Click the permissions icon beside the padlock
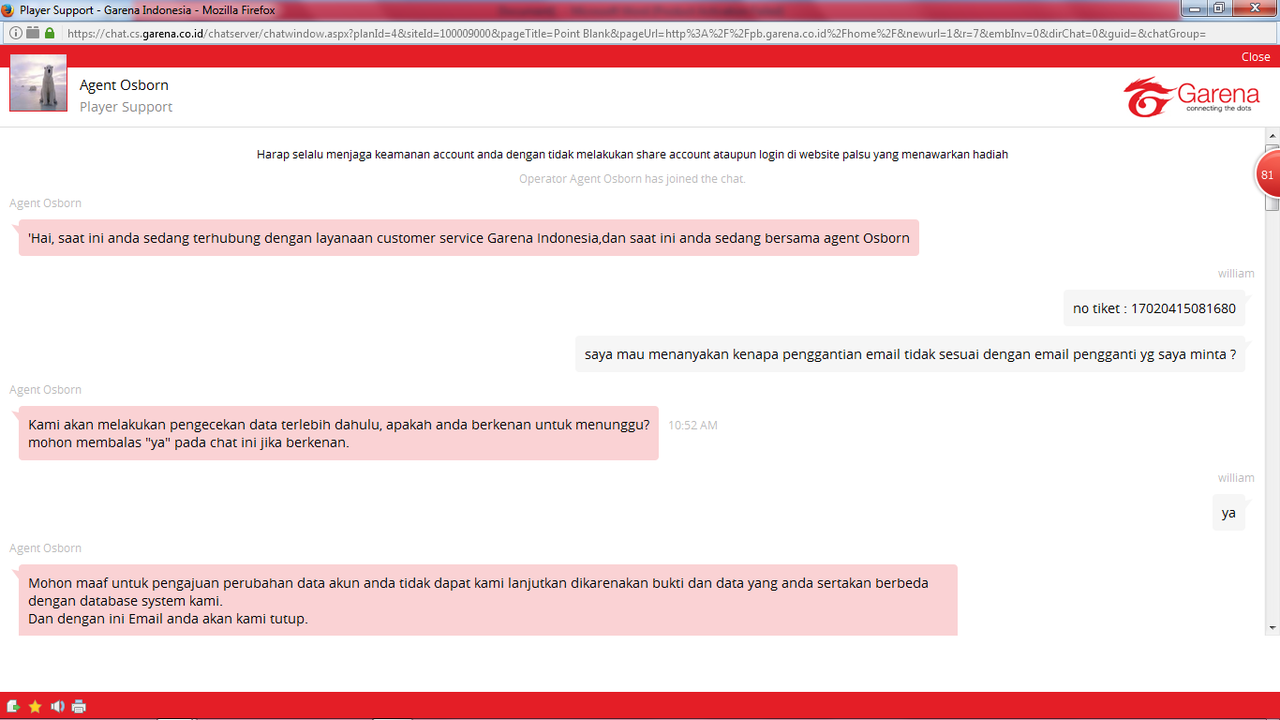Screen dimensions: 1280x720 [32, 33]
